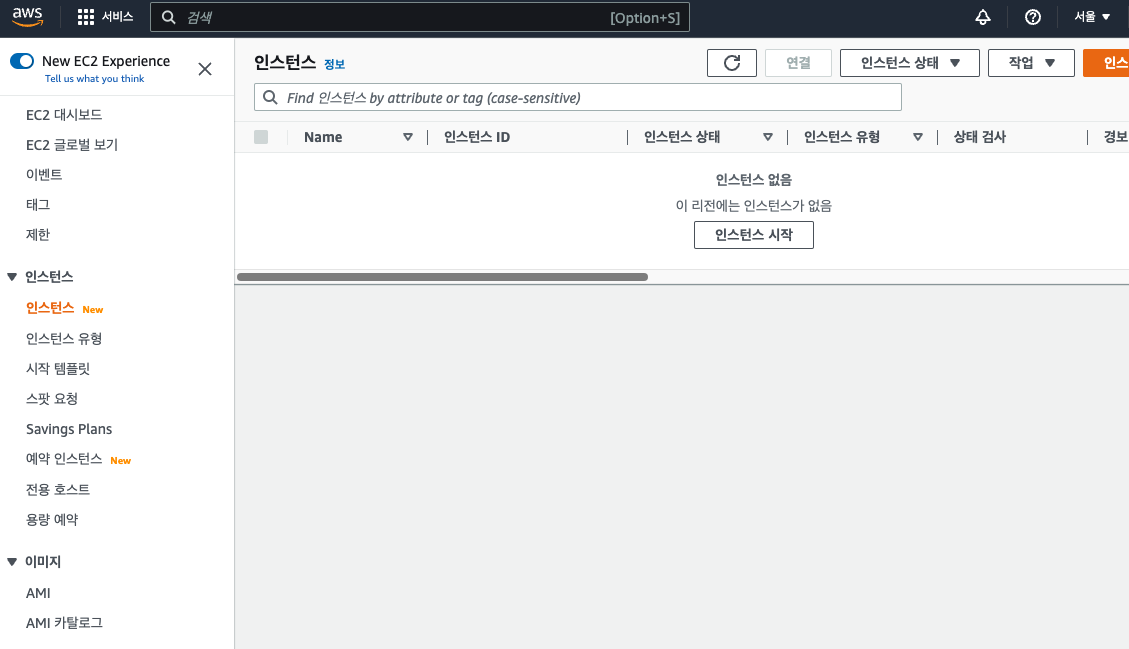The width and height of the screenshot is (1129, 649).
Task: Check the select-all instances checkbox
Action: 261,137
